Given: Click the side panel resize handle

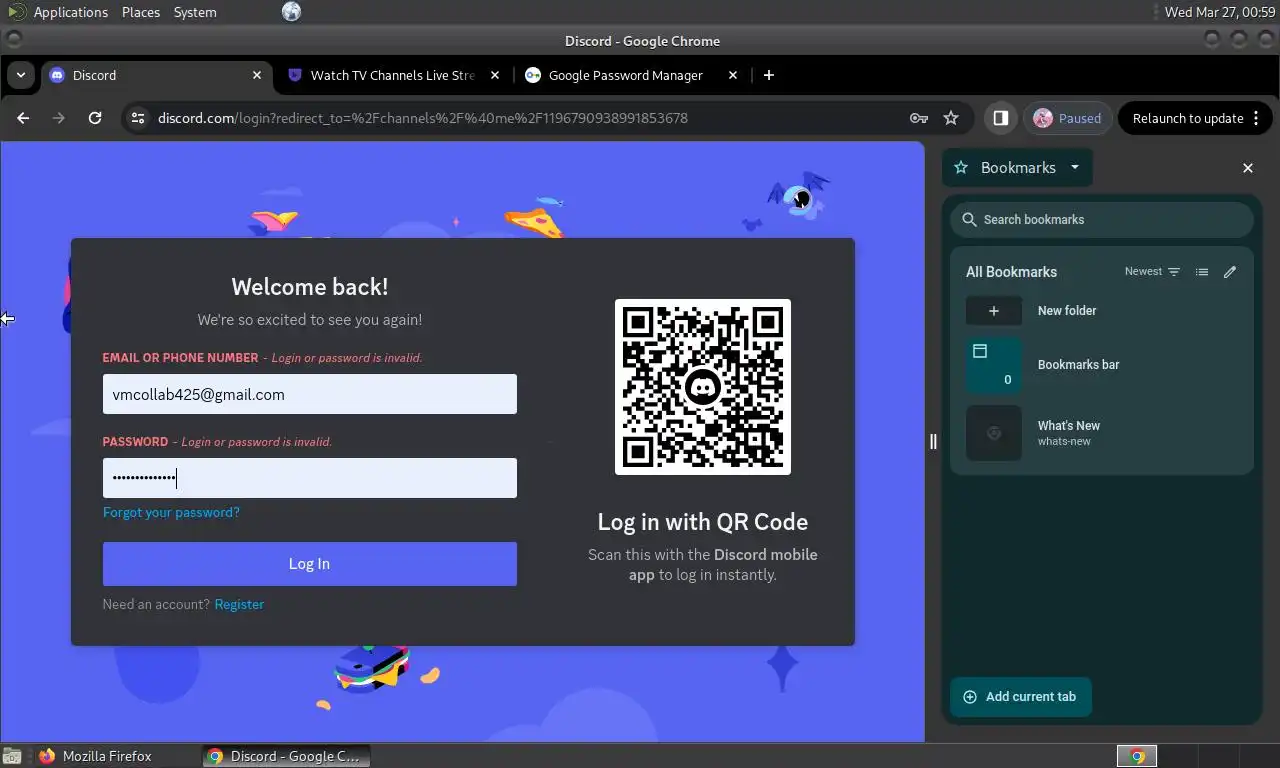Looking at the screenshot, I should click(933, 441).
